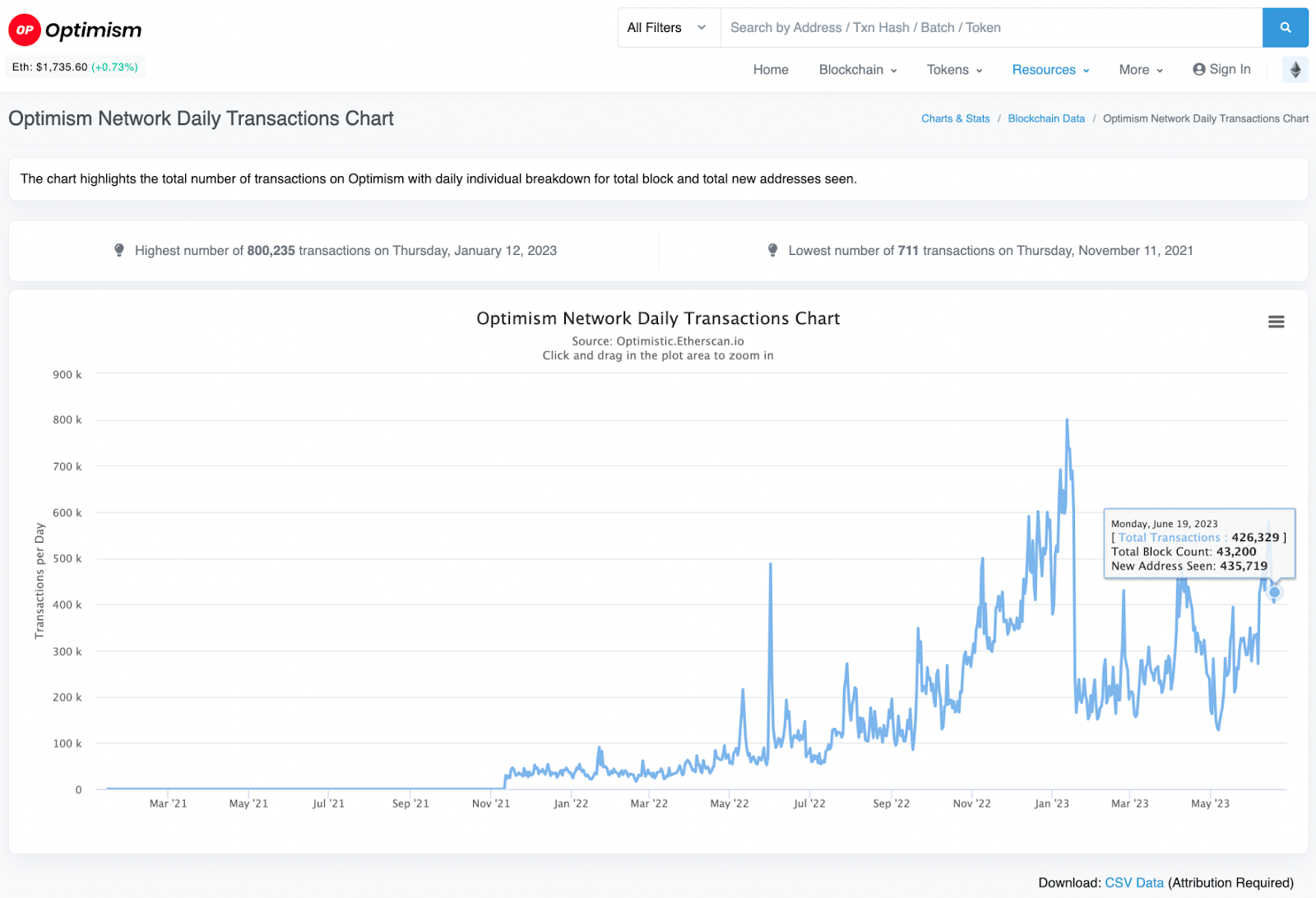Click the 'May '22' x-axis label
The image size is (1316, 898).
(730, 803)
